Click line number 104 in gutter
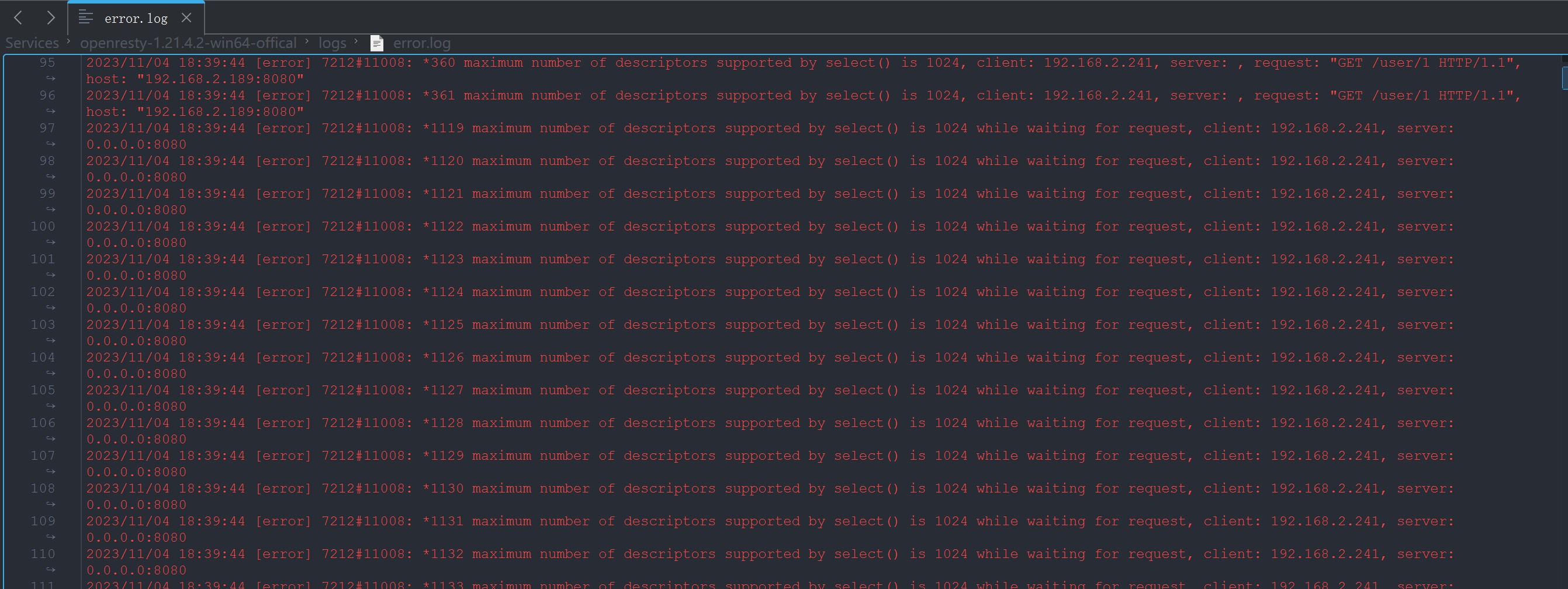Image resolution: width=1568 pixels, height=589 pixels. tap(43, 357)
